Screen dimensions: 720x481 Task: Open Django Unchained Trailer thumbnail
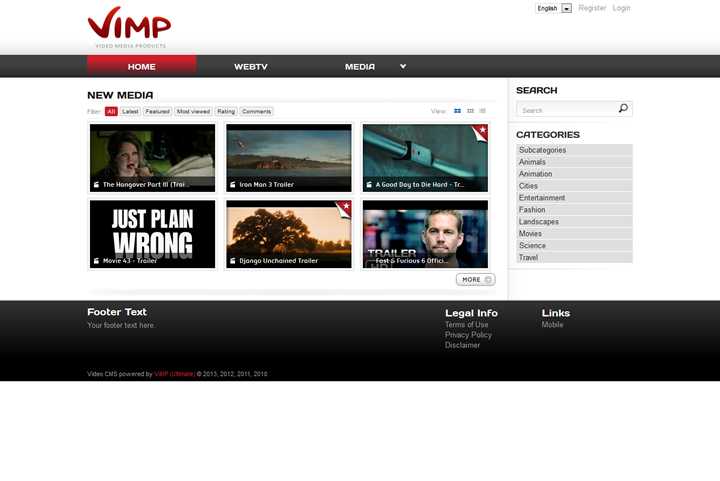click(x=289, y=234)
